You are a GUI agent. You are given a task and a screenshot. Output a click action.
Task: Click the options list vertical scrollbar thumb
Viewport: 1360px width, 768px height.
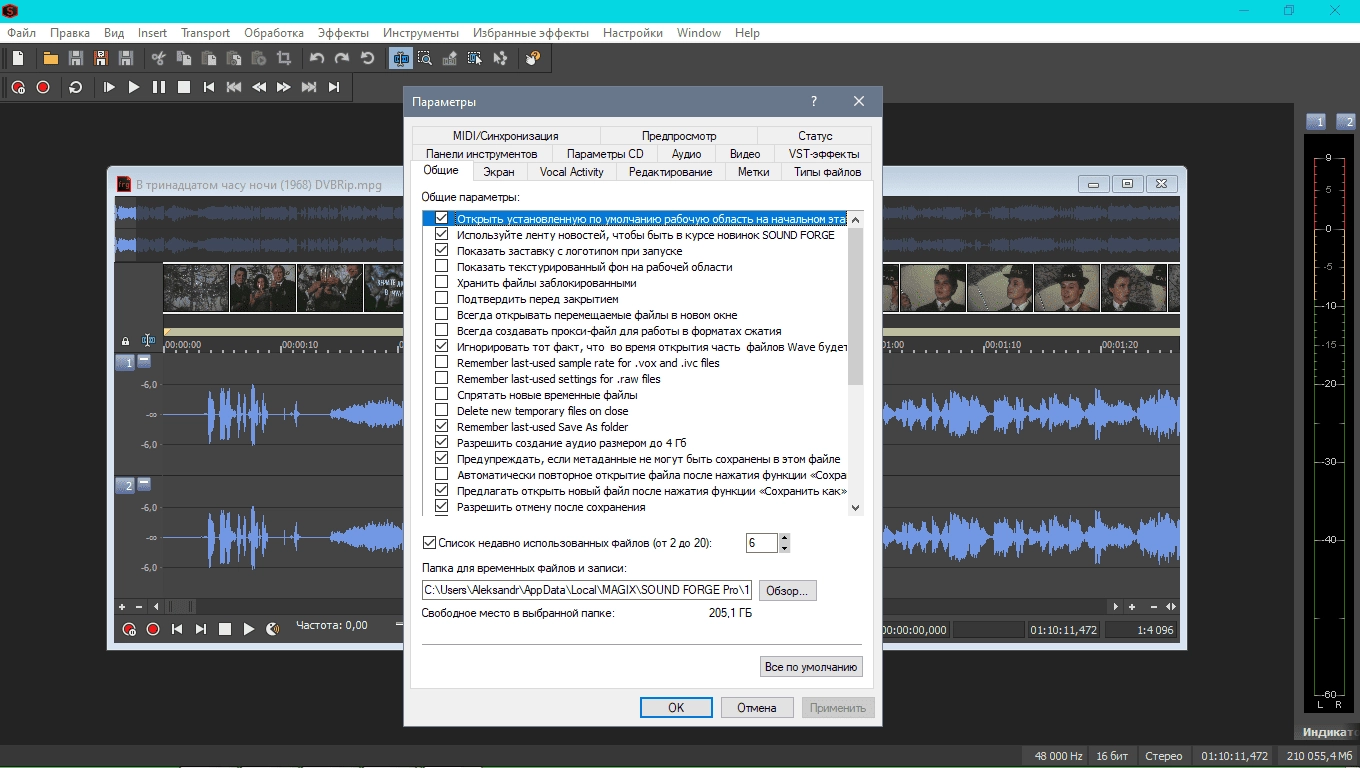[x=855, y=306]
